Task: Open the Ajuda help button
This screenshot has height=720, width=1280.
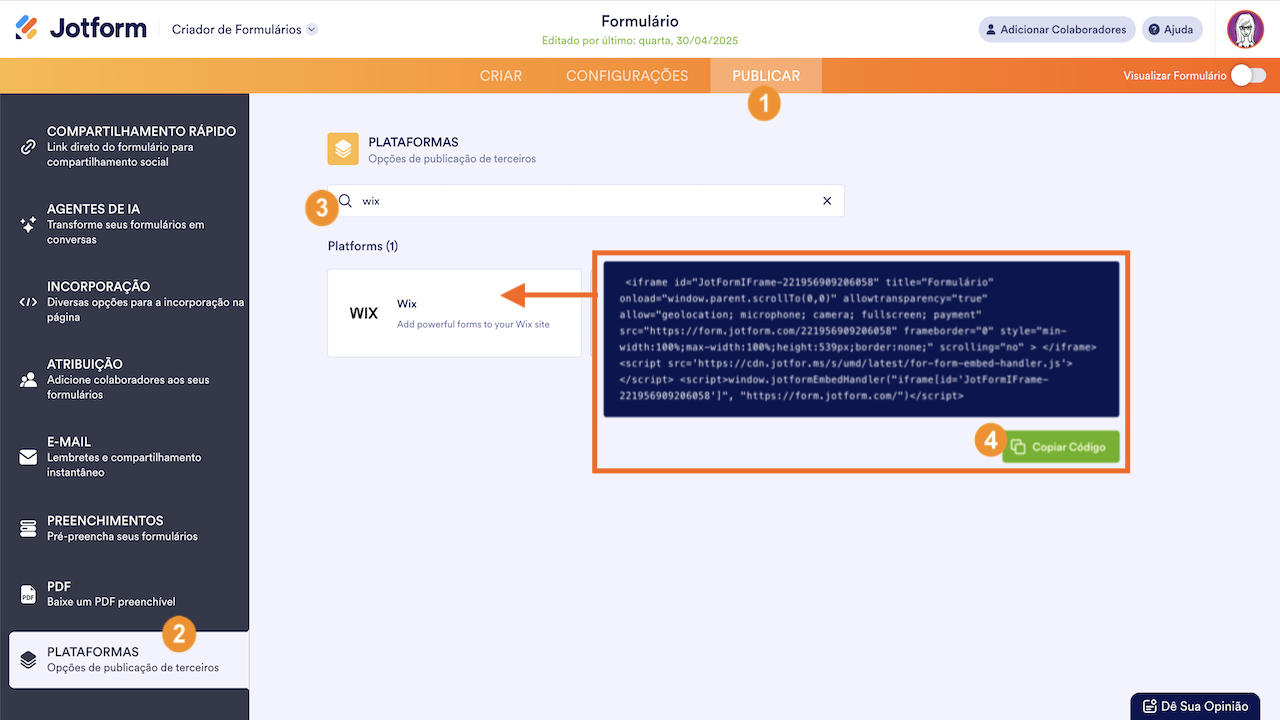Action: click(x=1170, y=30)
